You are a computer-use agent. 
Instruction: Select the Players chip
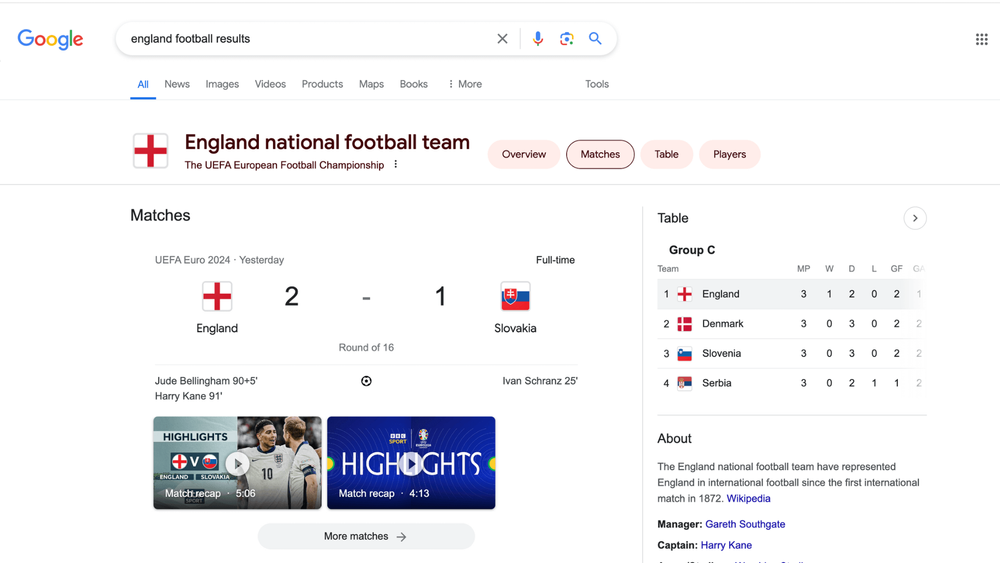pos(730,154)
